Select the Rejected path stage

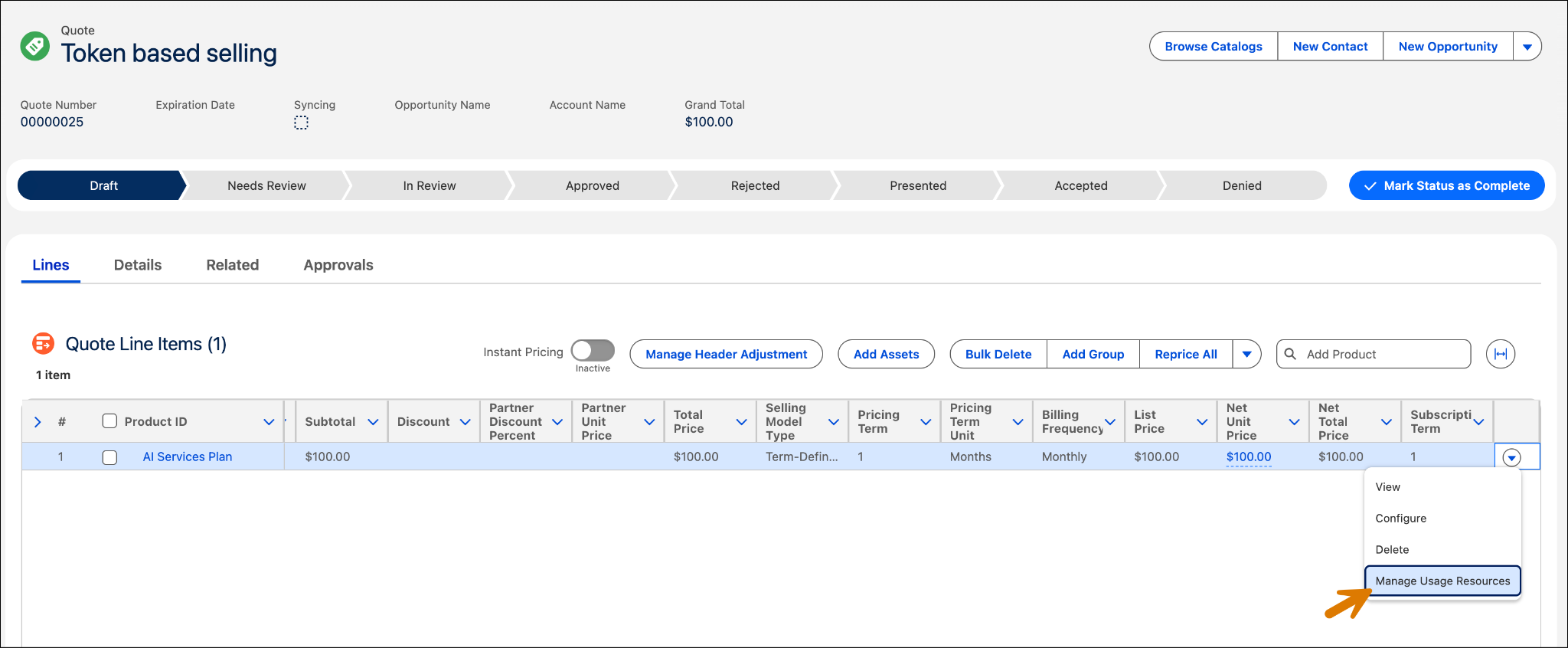[755, 185]
